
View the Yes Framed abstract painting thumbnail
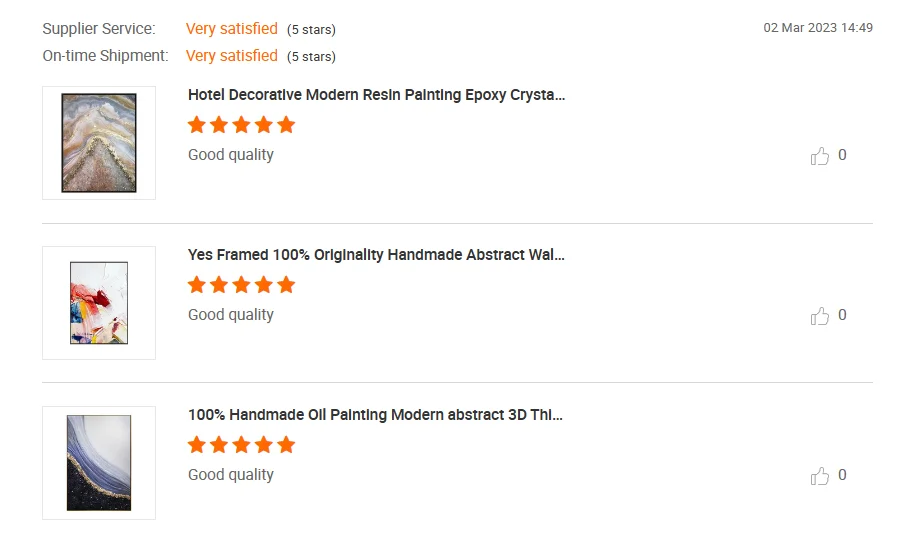(99, 303)
